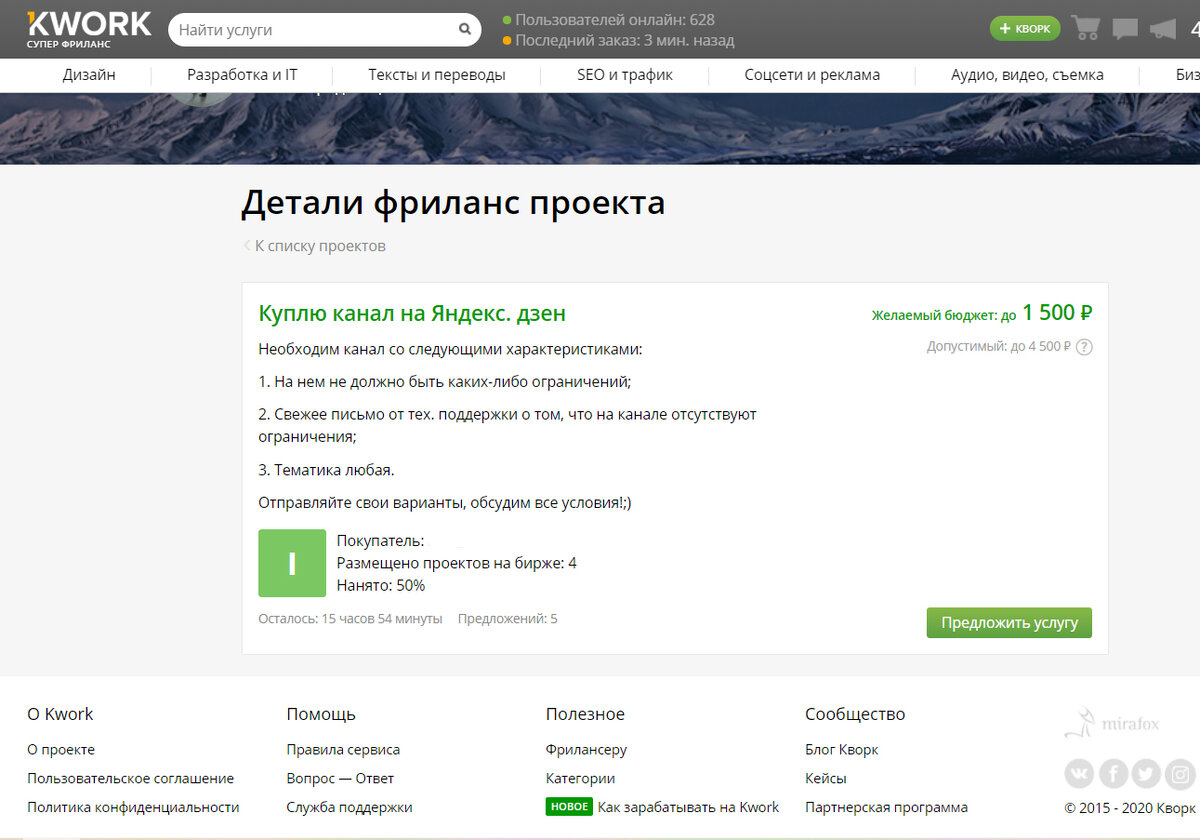Open the Фрилансеру footer link
This screenshot has width=1200, height=840.
tap(586, 749)
